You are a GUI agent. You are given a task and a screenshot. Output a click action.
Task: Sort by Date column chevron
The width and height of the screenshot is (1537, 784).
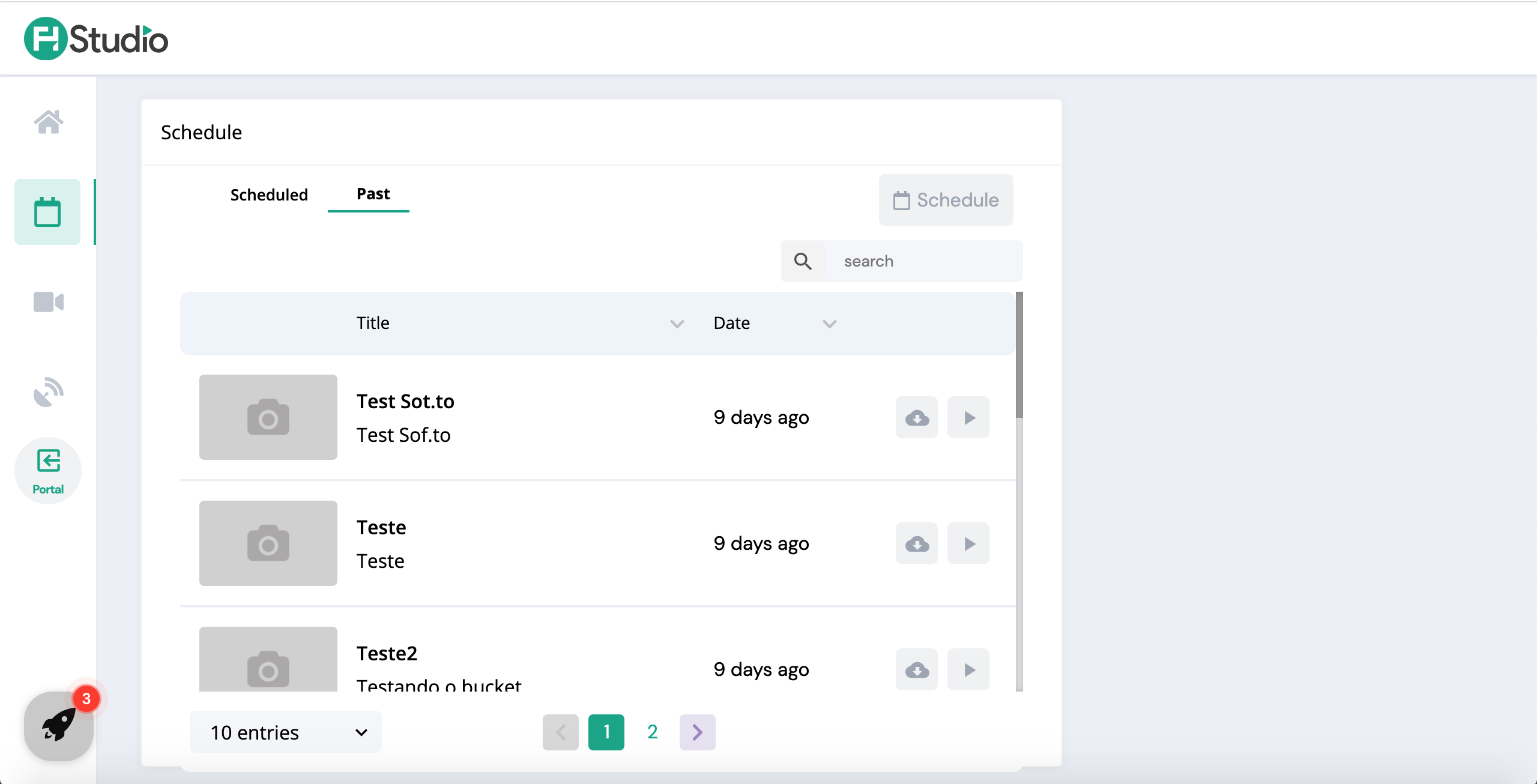pyautogui.click(x=829, y=324)
